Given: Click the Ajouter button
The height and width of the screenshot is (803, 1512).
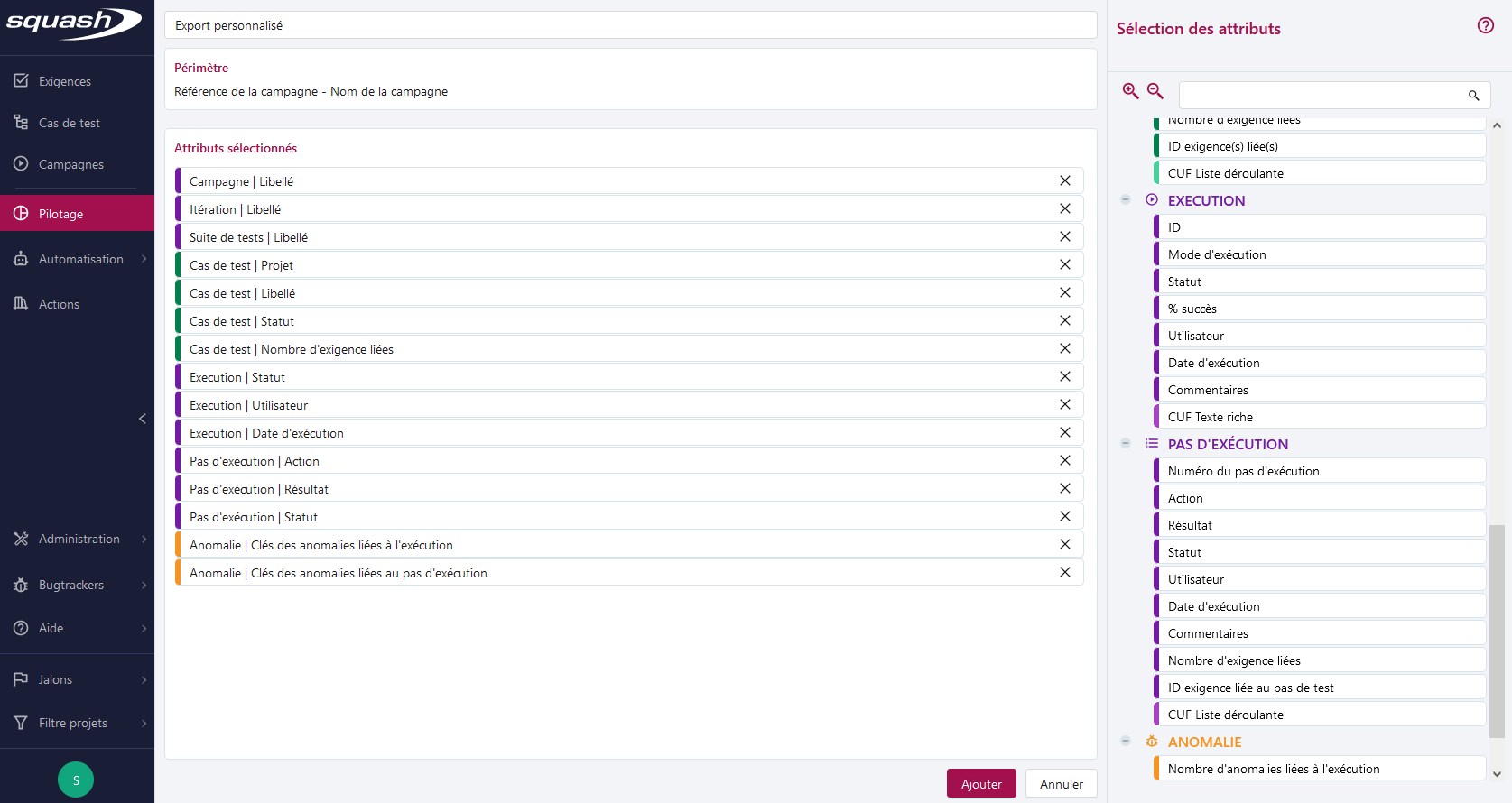Looking at the screenshot, I should (980, 784).
